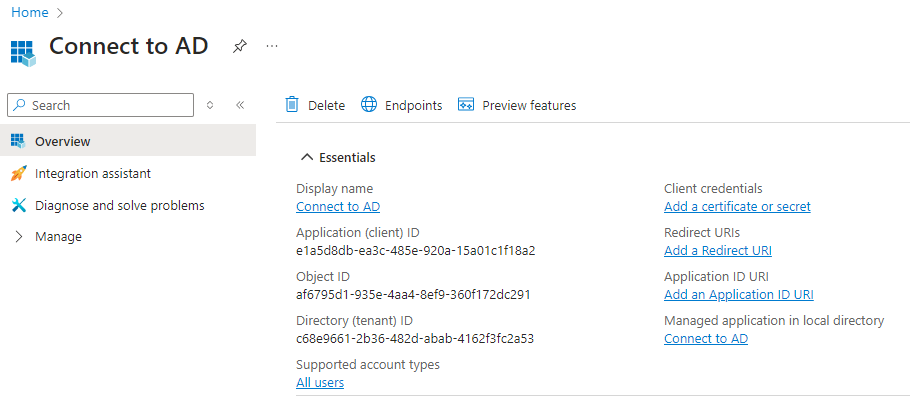910x409 pixels.
Task: Click the Delete trash can icon
Action: (292, 104)
